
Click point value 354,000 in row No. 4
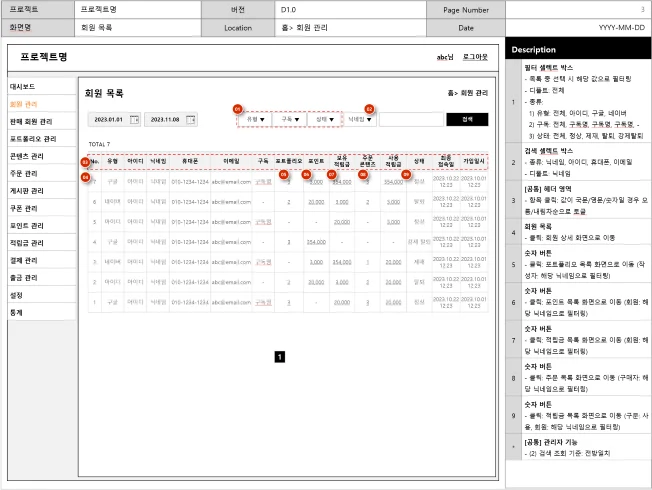pos(316,242)
